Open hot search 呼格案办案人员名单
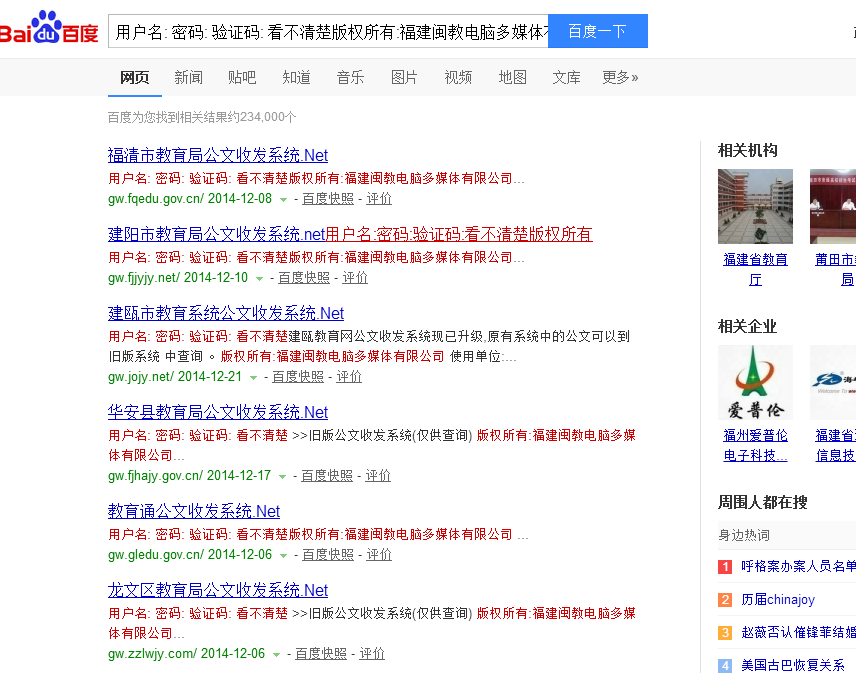Screen dimensions: 856x673 [x=798, y=567]
